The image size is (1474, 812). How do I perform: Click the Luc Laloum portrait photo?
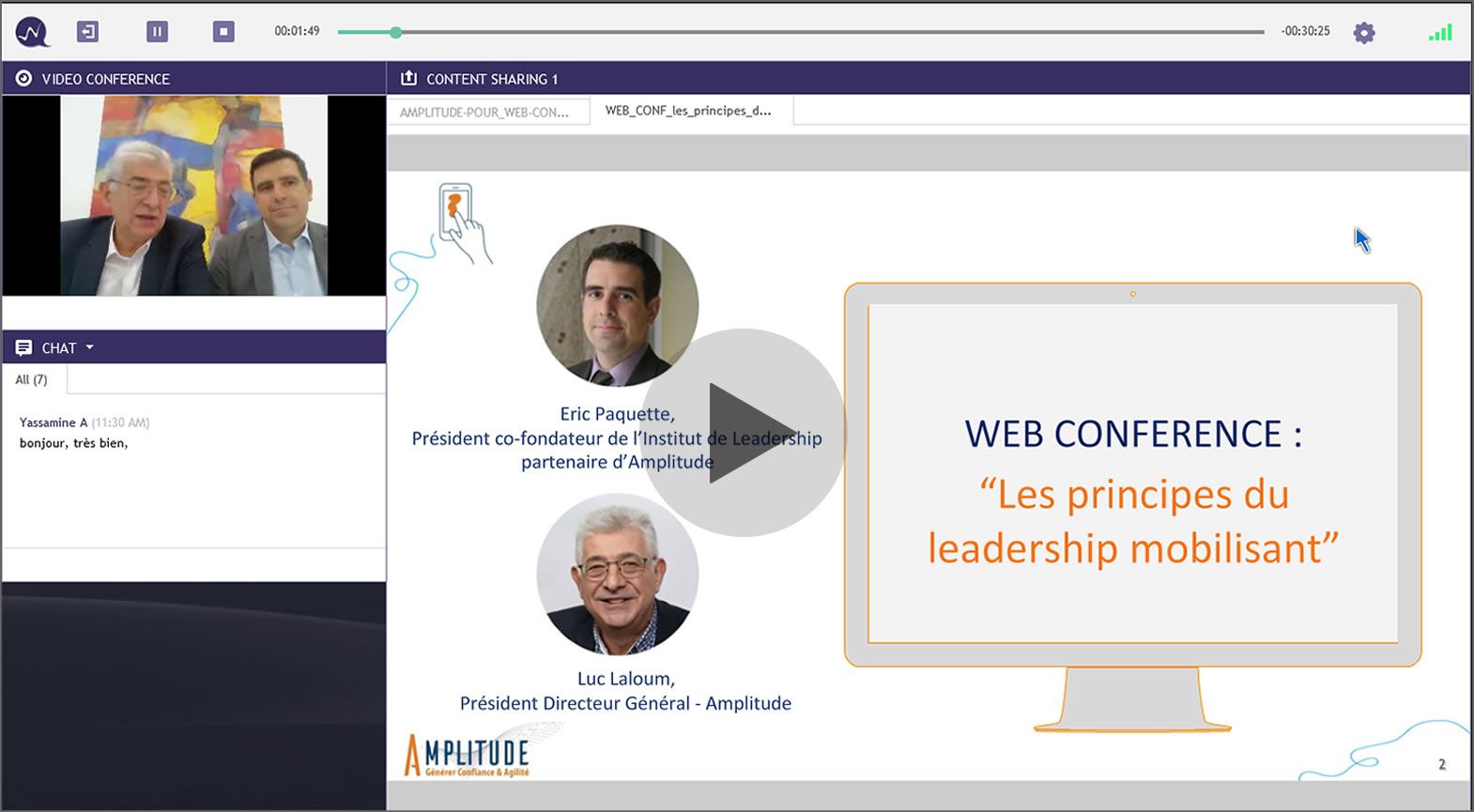[x=617, y=575]
